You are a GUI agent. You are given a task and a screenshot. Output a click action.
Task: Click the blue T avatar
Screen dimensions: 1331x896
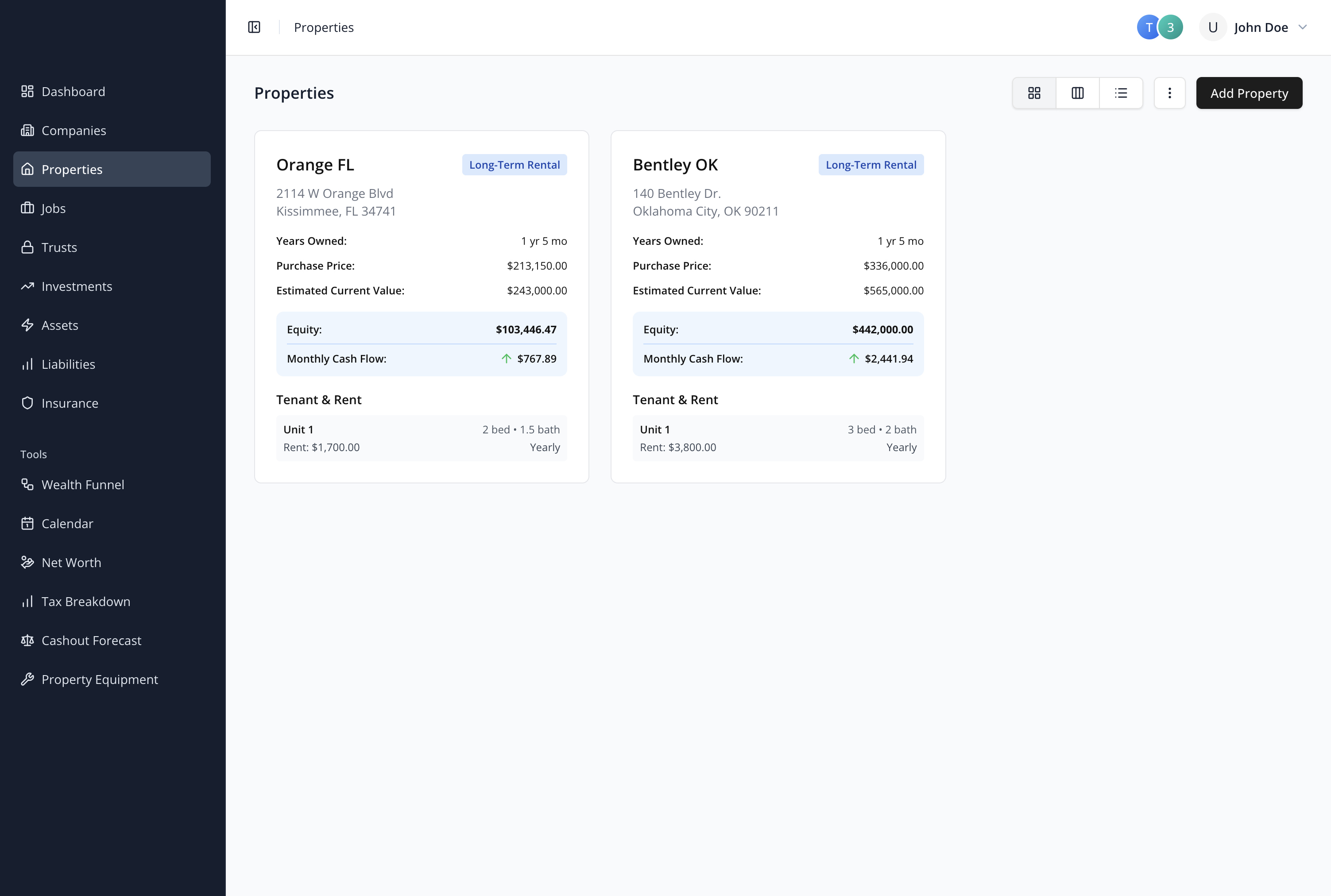coord(1148,27)
